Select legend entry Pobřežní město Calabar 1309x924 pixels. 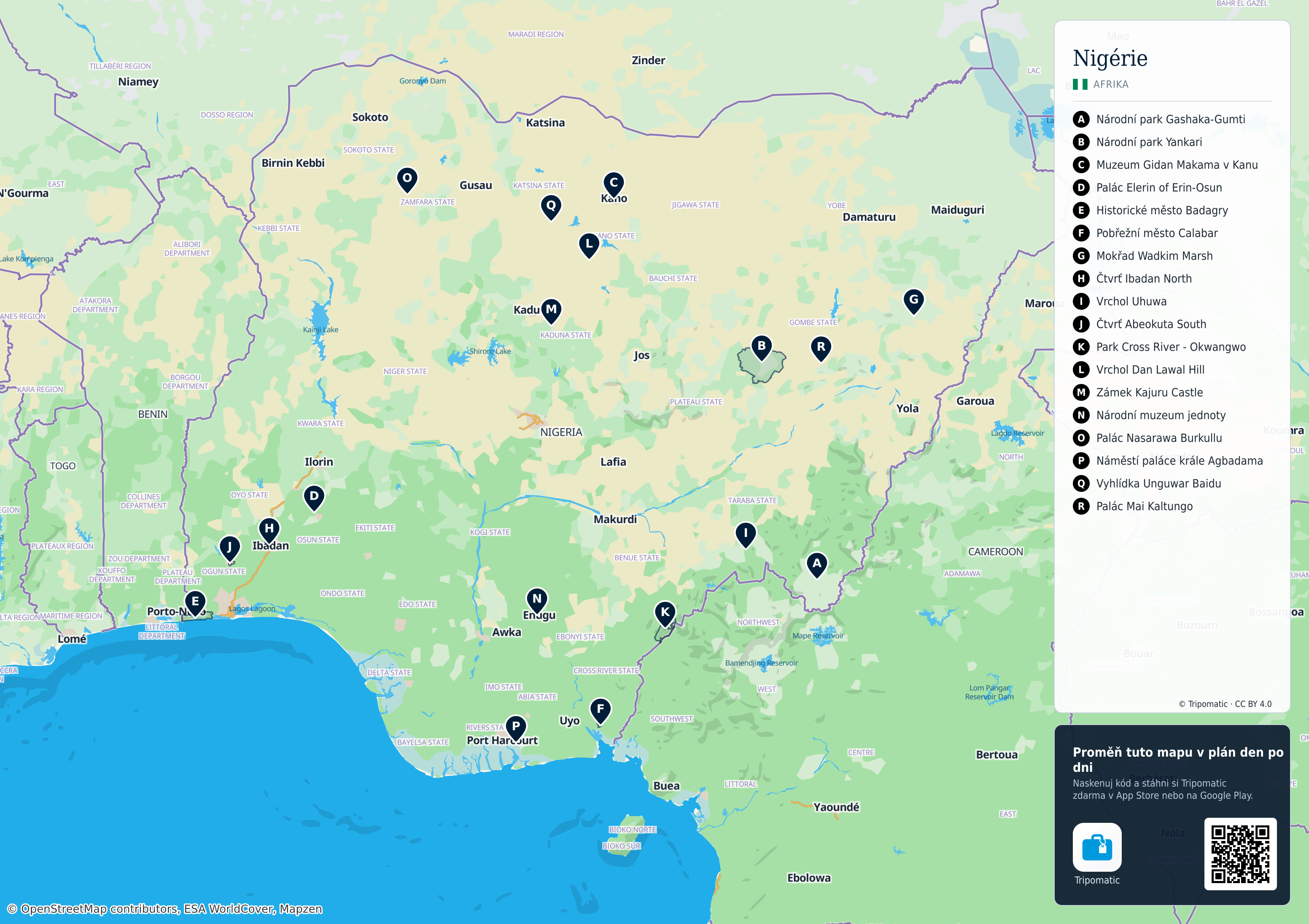coord(1156,233)
